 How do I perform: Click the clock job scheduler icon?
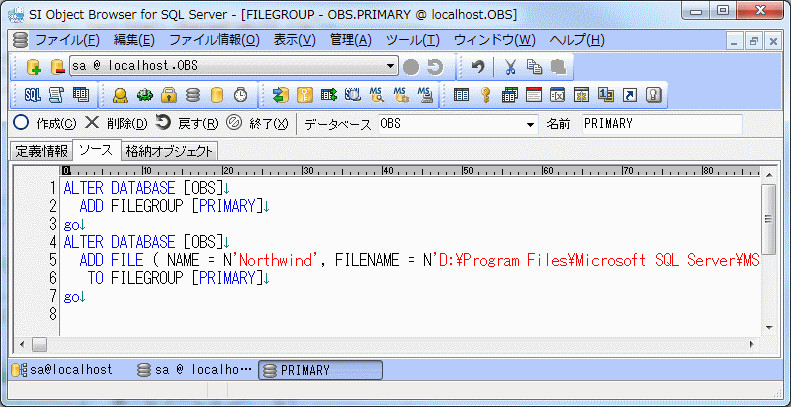point(240,95)
